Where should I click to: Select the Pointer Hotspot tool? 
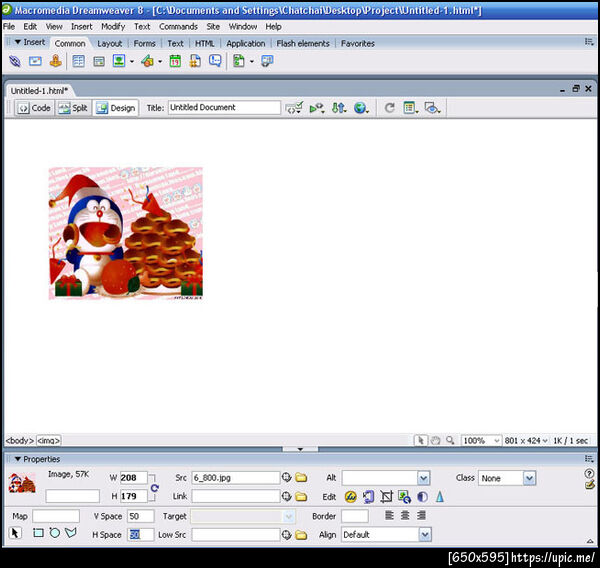(x=15, y=533)
